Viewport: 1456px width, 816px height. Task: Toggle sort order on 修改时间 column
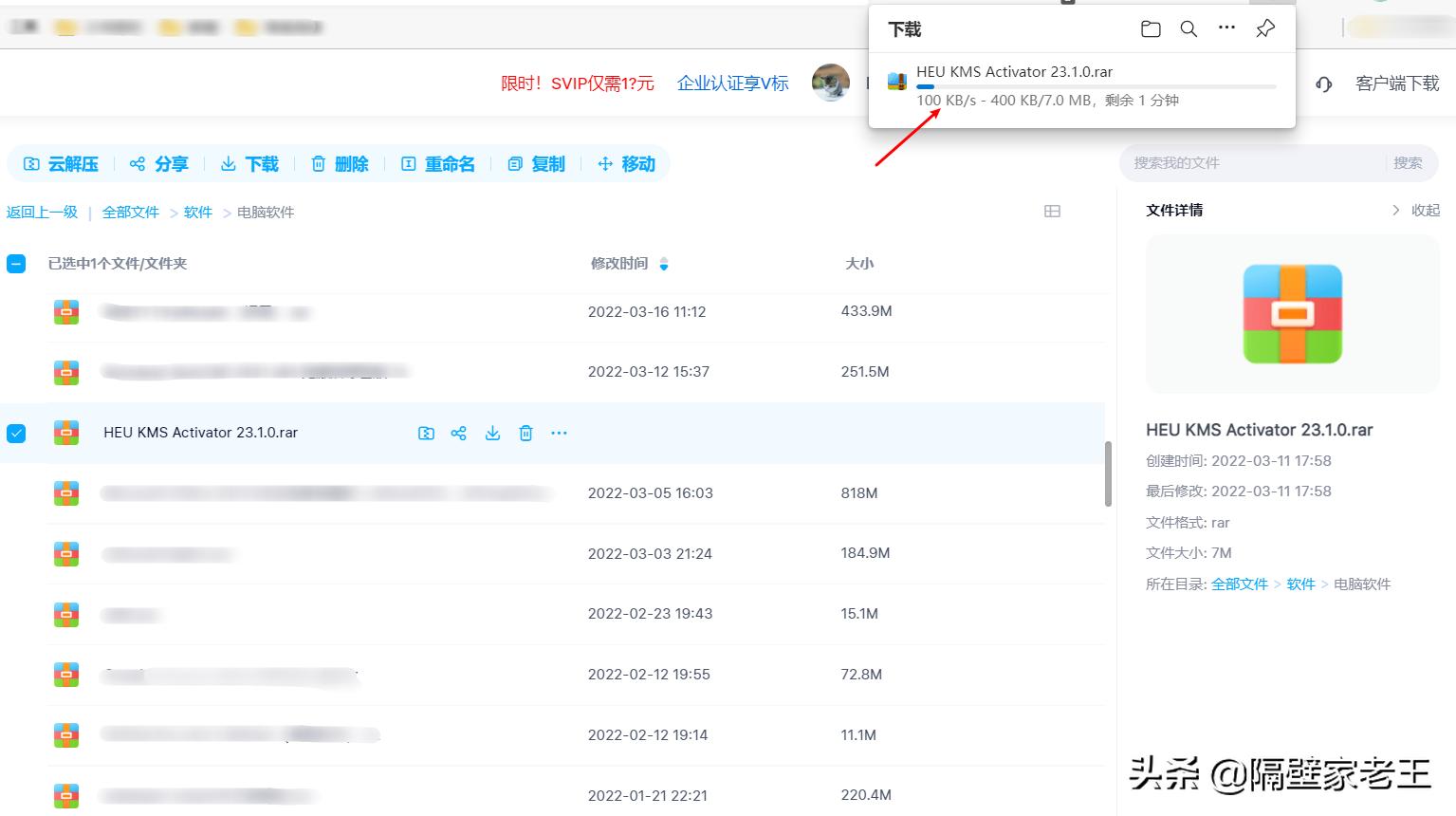click(663, 264)
